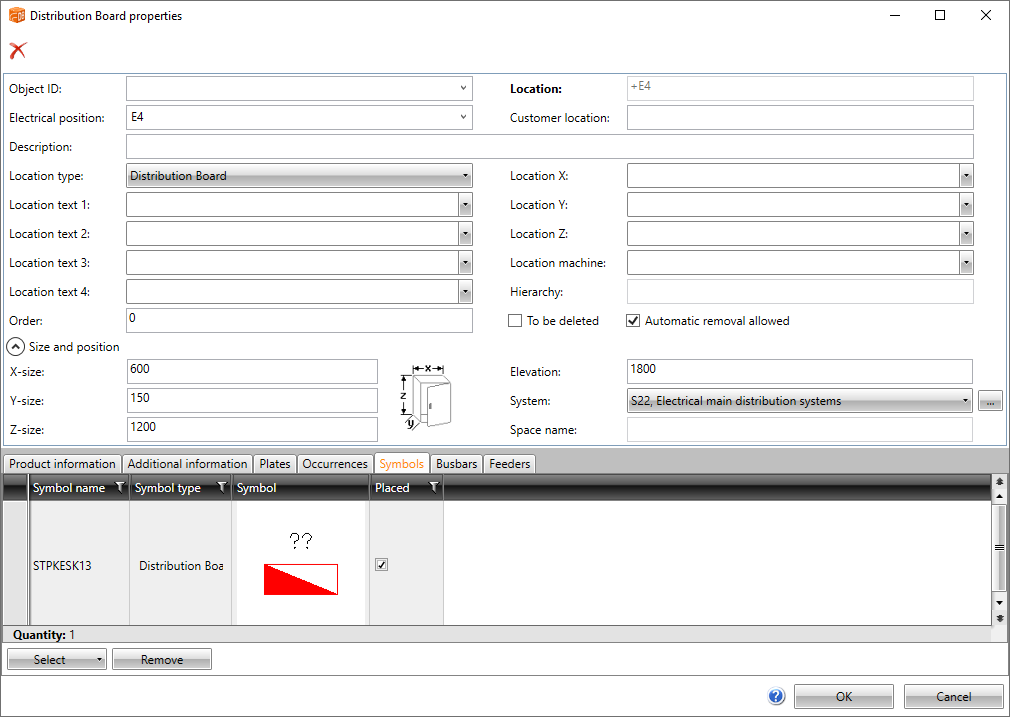Confirm with the OK button
1010x717 pixels.
pos(844,697)
